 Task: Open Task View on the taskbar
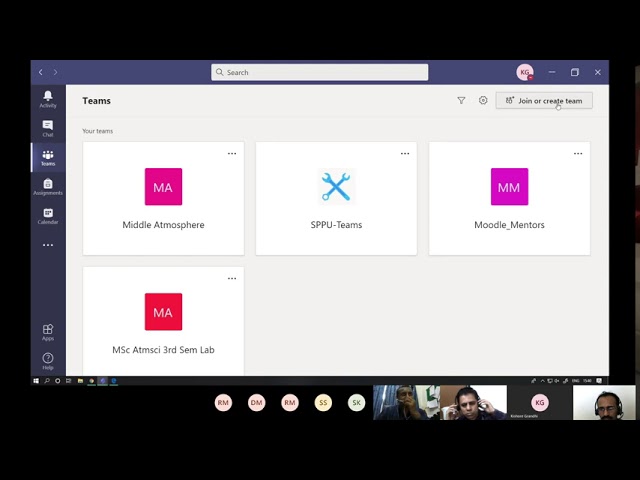69,381
